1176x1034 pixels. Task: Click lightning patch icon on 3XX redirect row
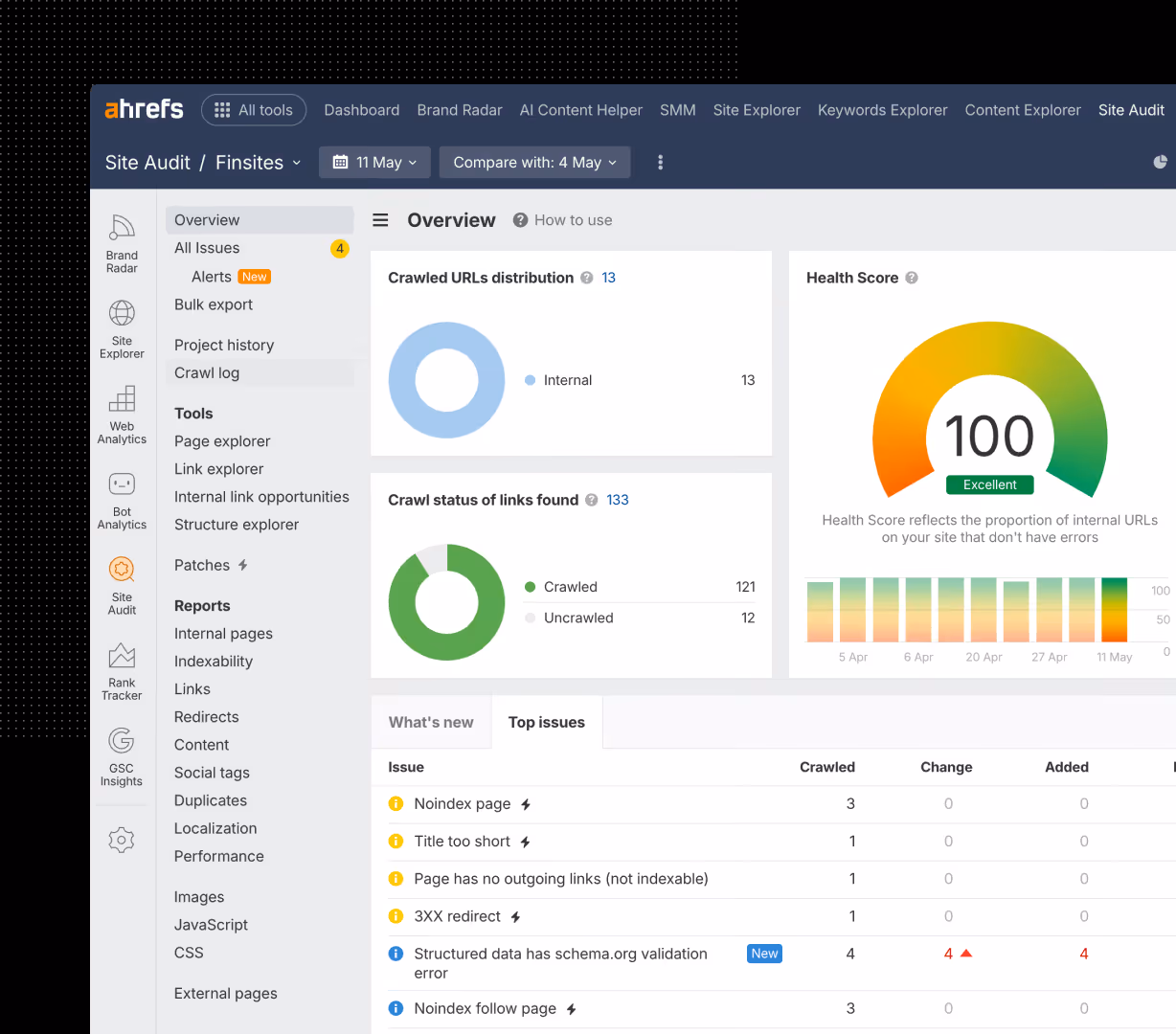[515, 917]
